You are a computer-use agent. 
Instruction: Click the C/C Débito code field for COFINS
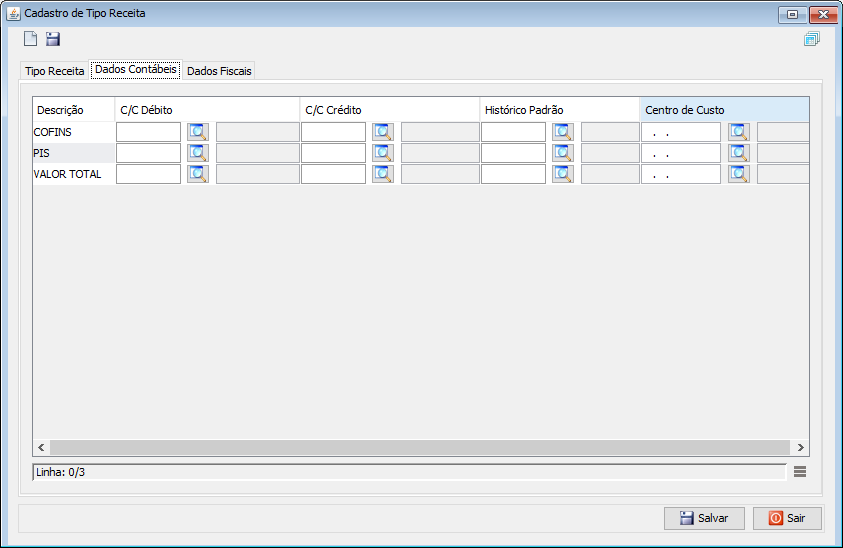coord(148,132)
